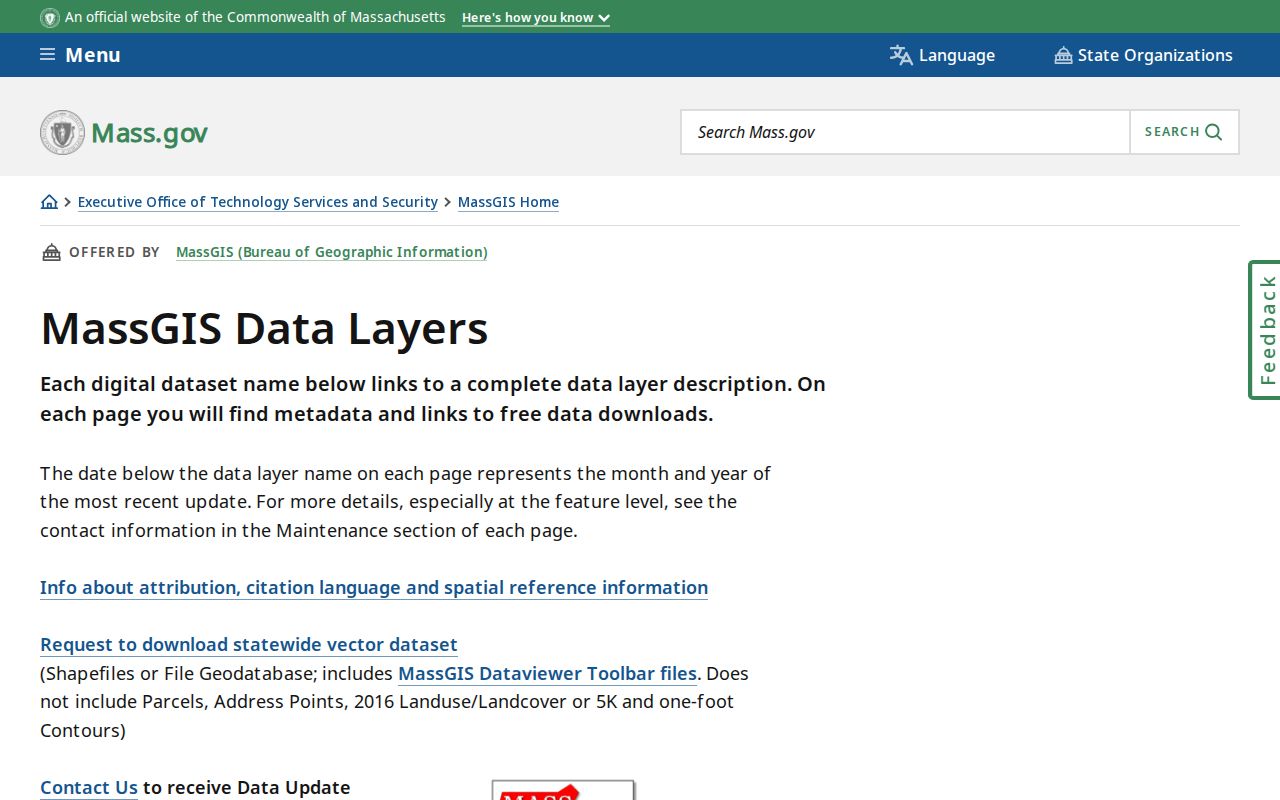This screenshot has height=800, width=1280.
Task: Open the Menu label in navigation
Action: coord(93,55)
